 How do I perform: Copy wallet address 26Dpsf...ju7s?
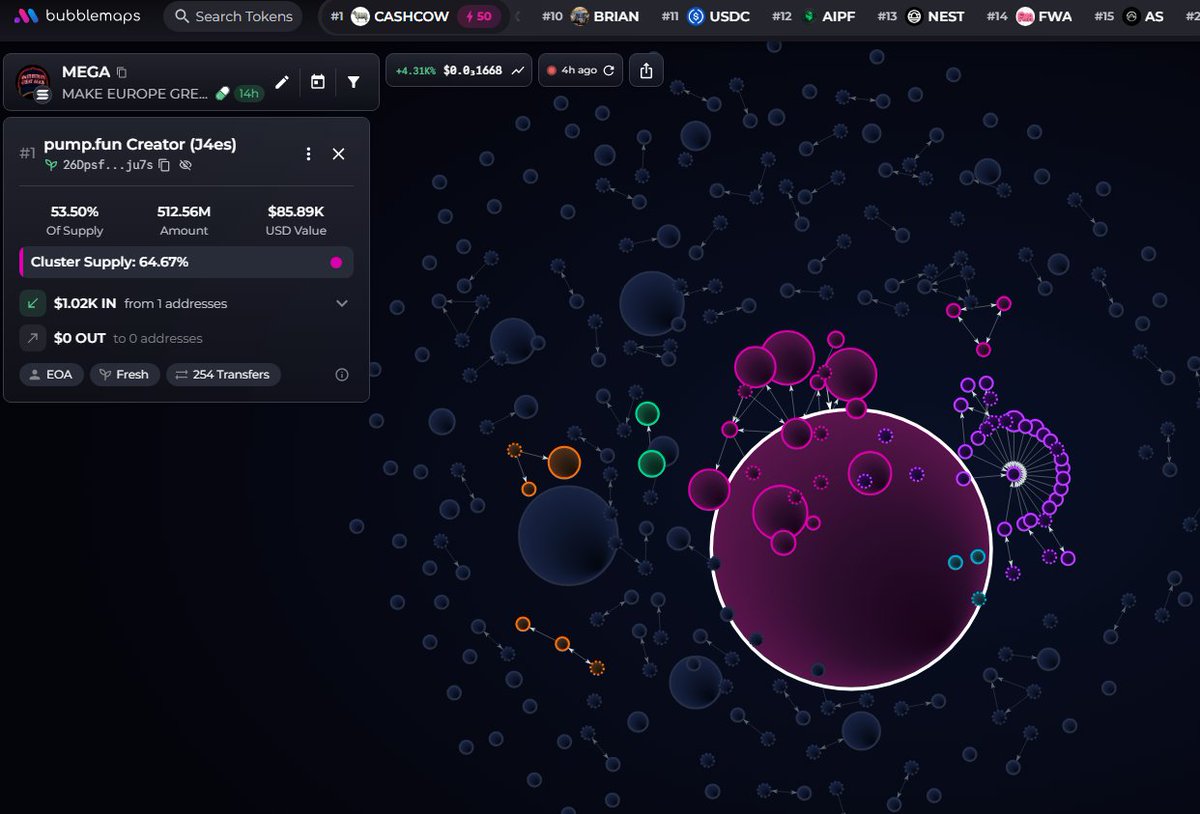coord(165,165)
